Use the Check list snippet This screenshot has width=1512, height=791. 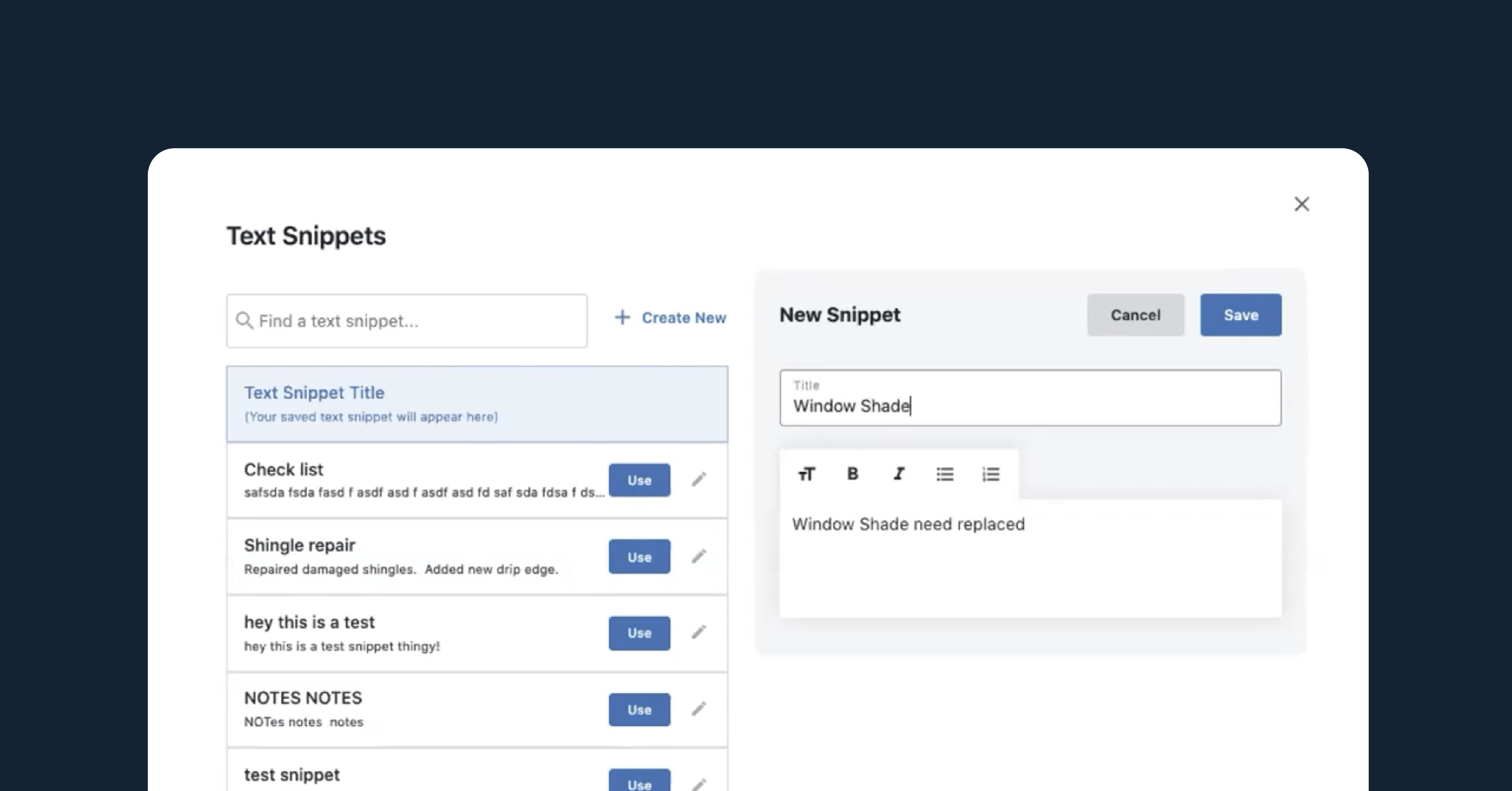pos(639,480)
